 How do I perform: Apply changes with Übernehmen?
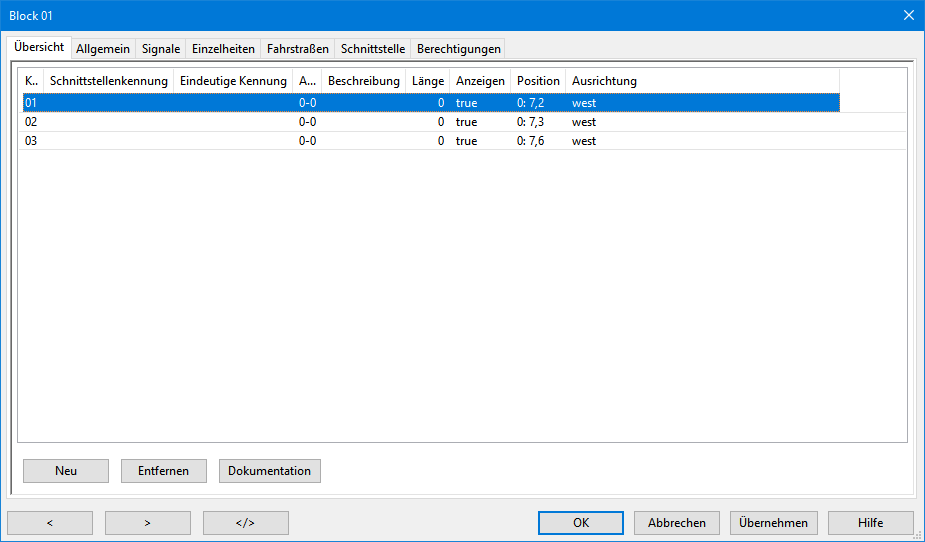(774, 523)
